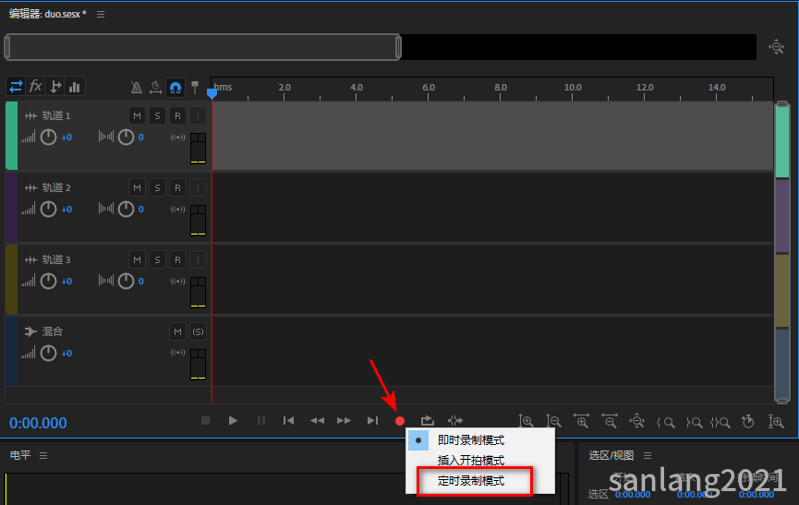
Task: Show the Sends track section
Action: coord(55,87)
